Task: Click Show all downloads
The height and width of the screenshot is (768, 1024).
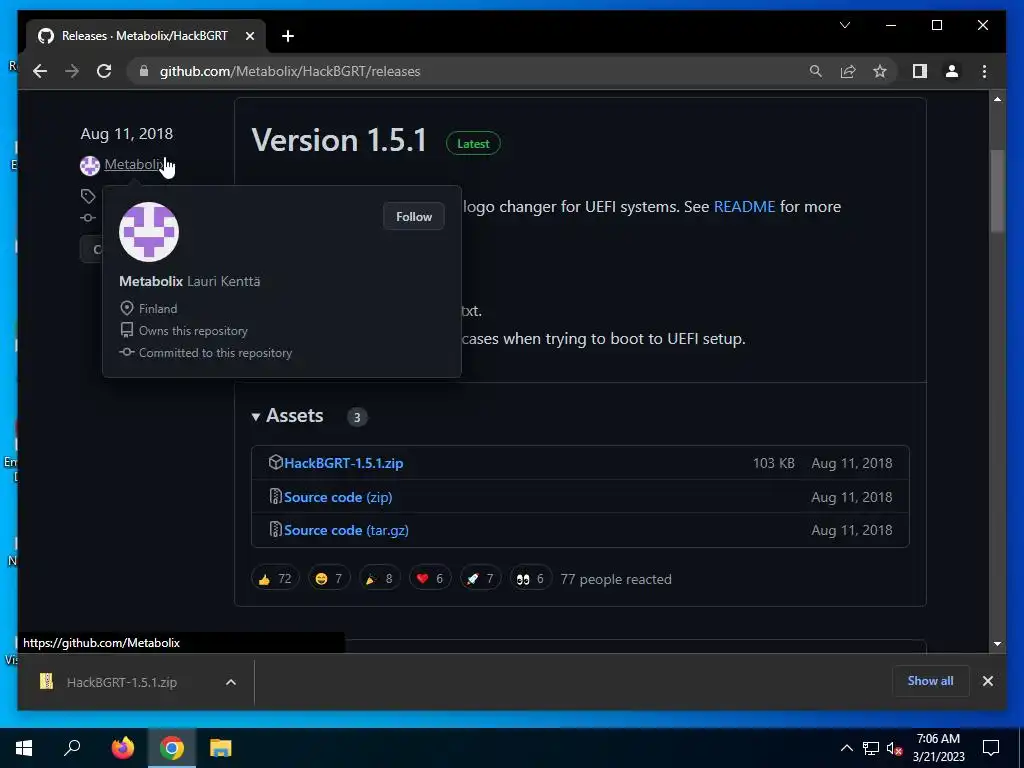Action: (930, 681)
